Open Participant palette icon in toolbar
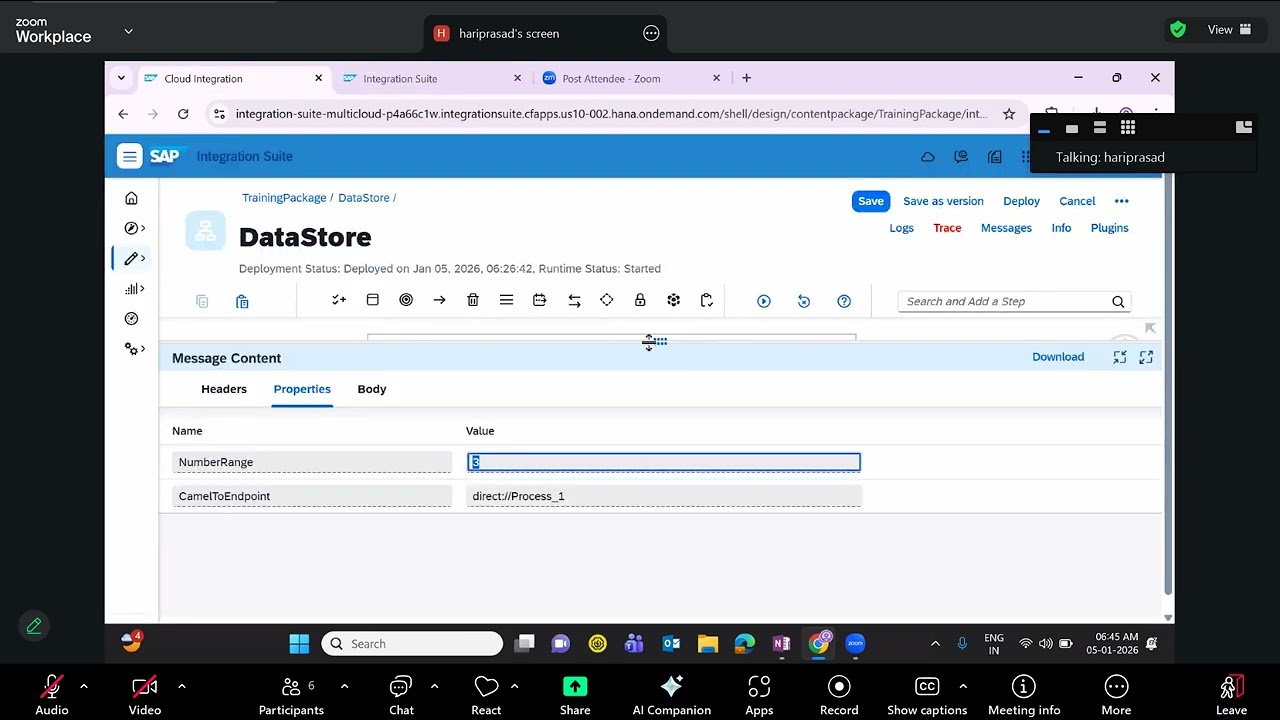1280x720 pixels. [339, 300]
